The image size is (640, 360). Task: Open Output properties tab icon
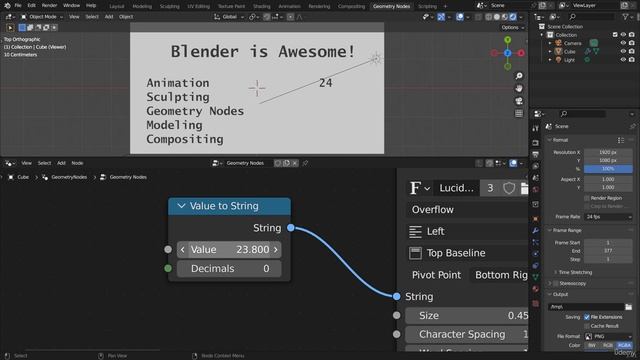[536, 154]
